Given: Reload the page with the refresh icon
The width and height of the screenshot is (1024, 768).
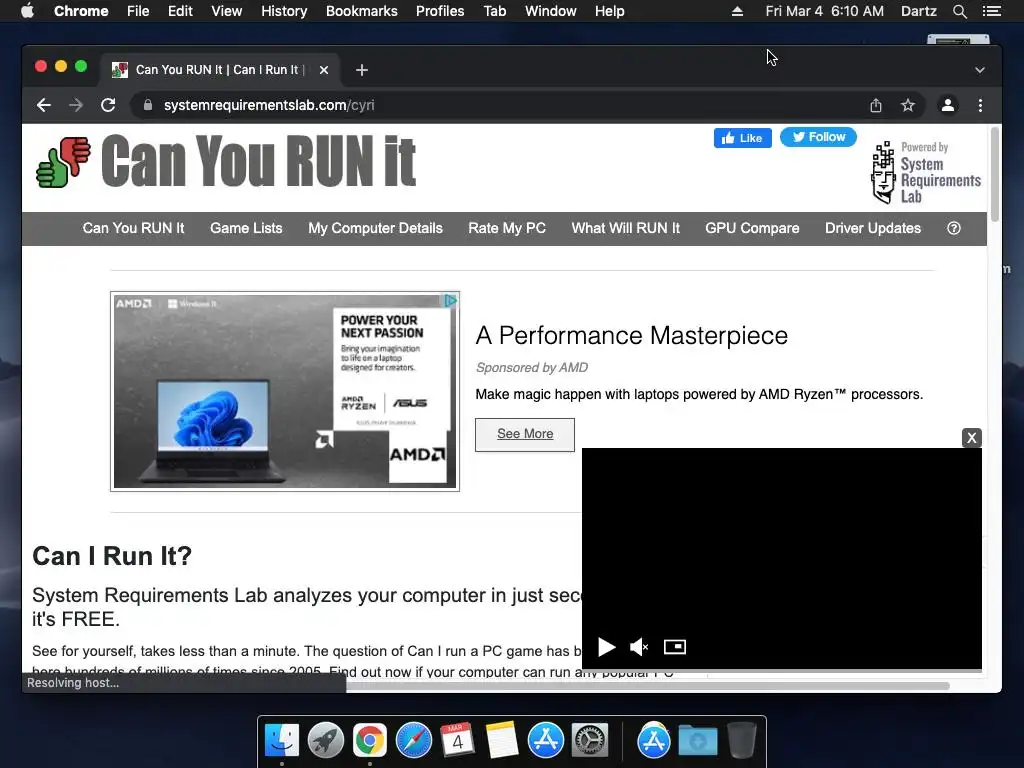Looking at the screenshot, I should [x=108, y=105].
